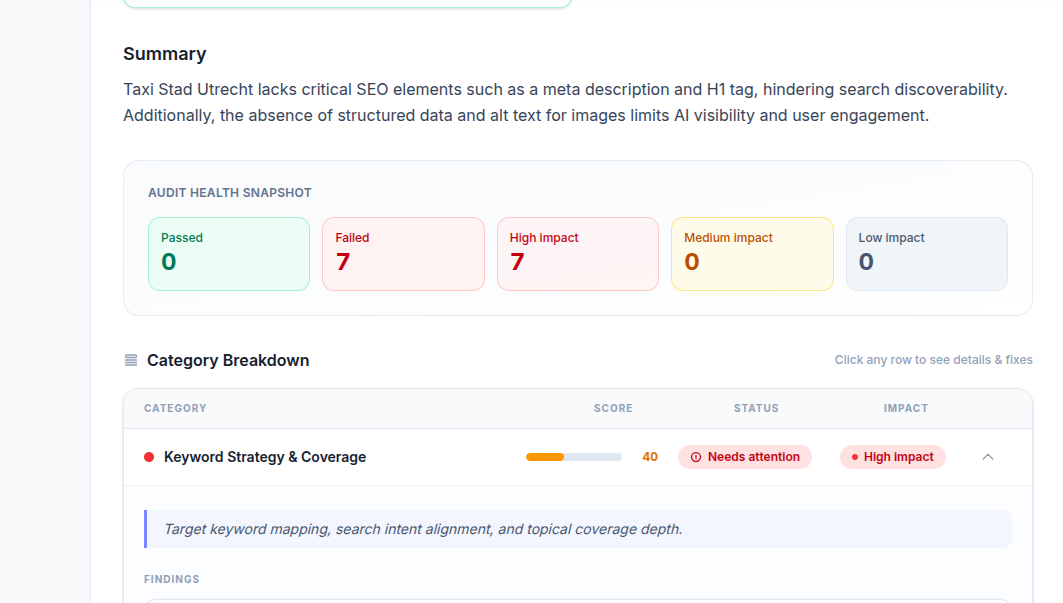
Task: Select the Low impact snapshot card
Action: click(x=927, y=254)
